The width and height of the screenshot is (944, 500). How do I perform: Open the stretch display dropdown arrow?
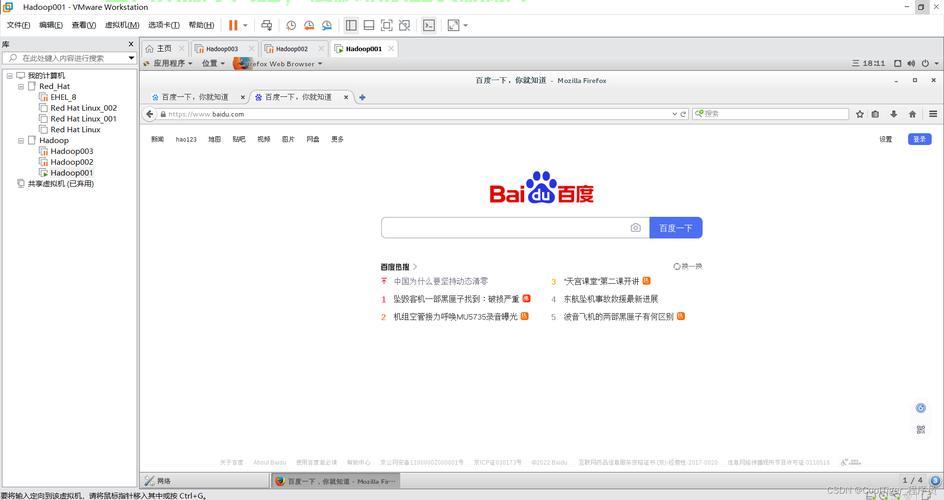coord(465,25)
